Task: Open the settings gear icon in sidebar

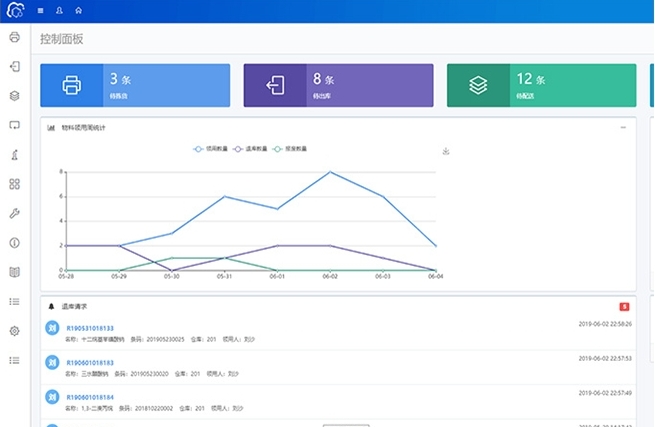Action: tap(14, 330)
